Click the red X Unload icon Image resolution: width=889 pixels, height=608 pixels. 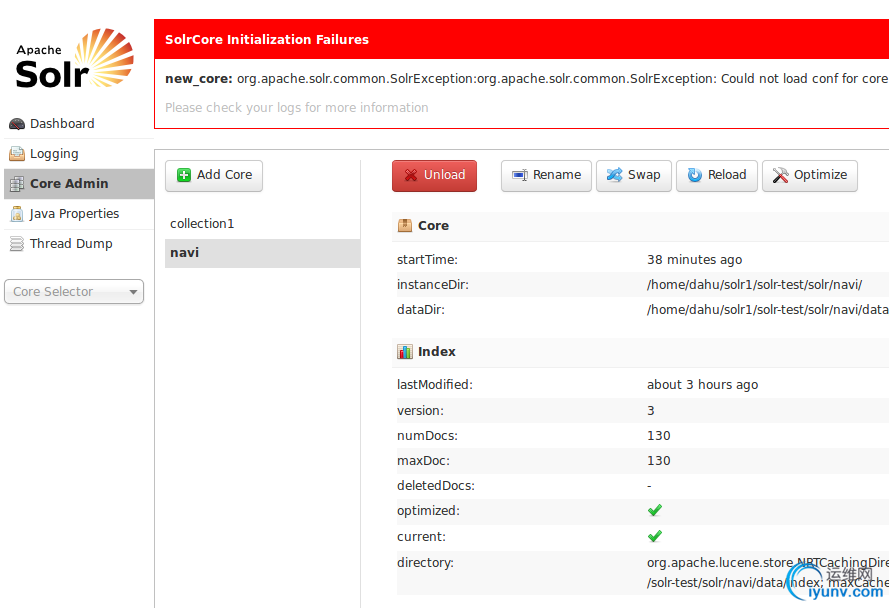(410, 175)
